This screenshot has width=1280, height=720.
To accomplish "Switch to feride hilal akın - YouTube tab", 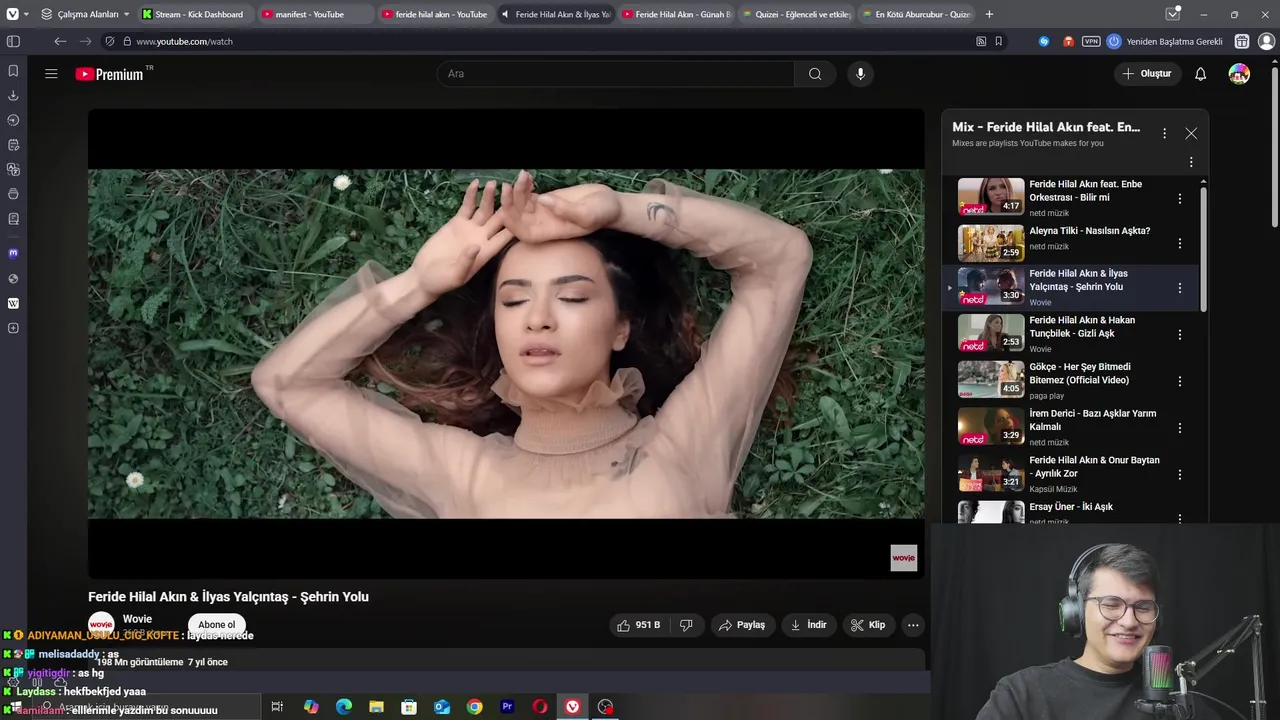I will click(434, 14).
